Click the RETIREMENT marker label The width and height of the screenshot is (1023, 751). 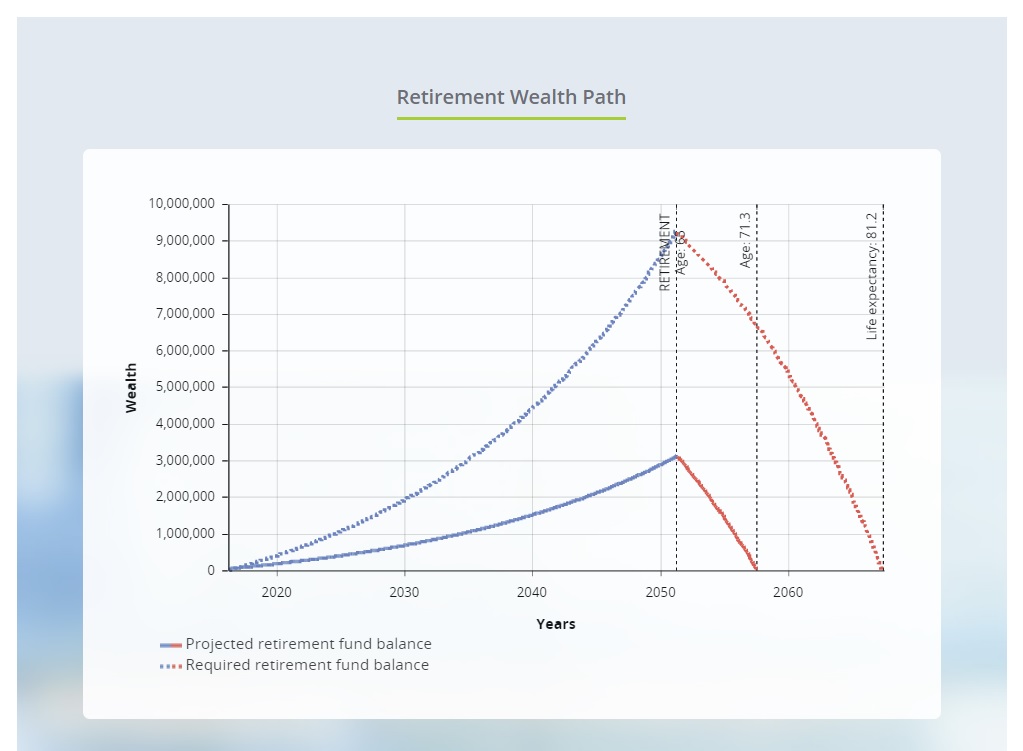(665, 253)
